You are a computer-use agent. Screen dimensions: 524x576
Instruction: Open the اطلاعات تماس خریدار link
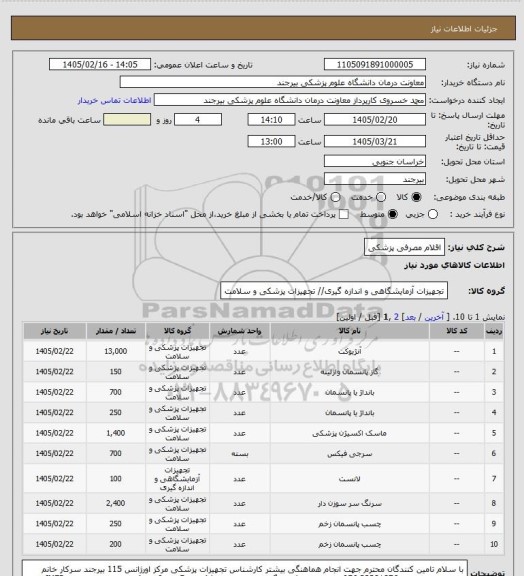point(114,100)
